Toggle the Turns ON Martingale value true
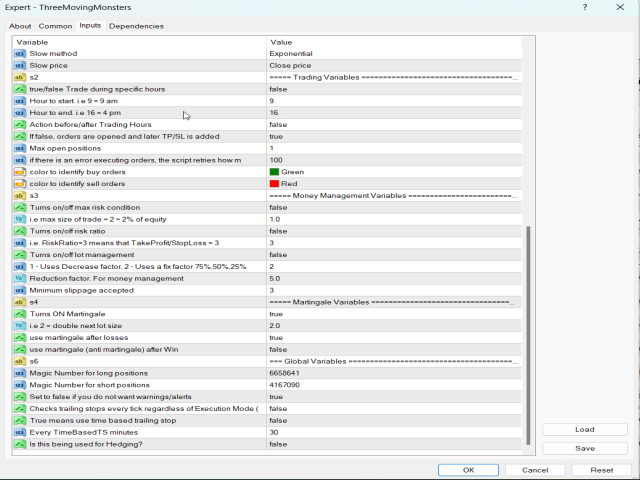Viewport: 640px width, 480px height. [x=394, y=314]
